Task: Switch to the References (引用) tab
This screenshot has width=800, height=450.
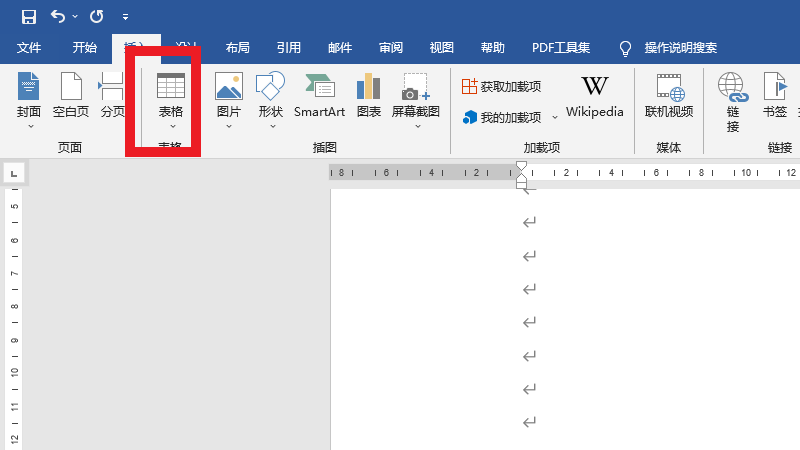Action: click(289, 48)
